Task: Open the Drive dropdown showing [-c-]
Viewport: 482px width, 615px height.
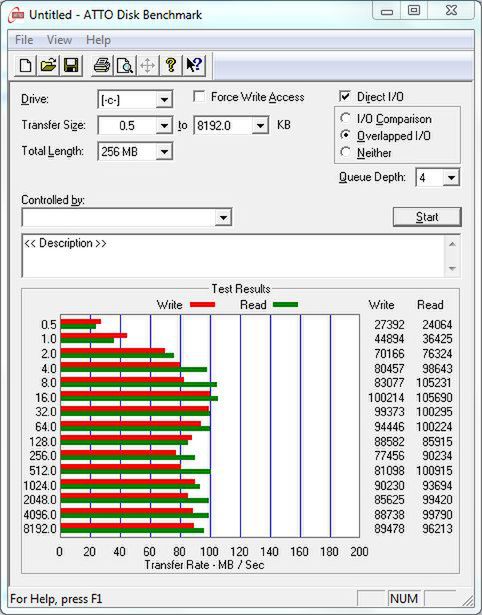Action: click(x=164, y=100)
